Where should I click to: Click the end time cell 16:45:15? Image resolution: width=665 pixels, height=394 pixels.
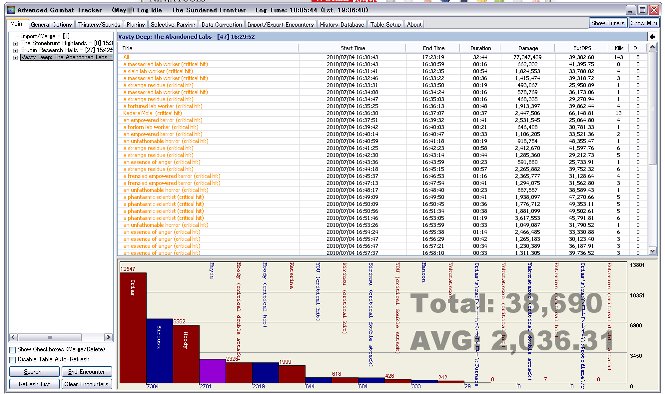point(433,169)
